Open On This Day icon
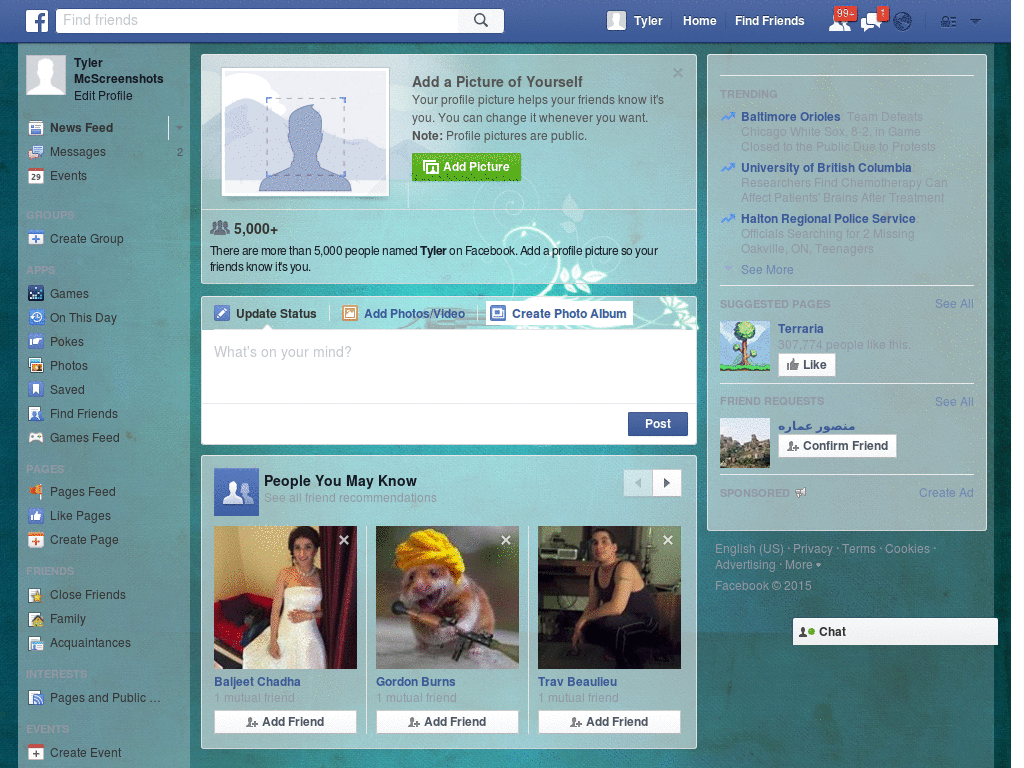Image resolution: width=1024 pixels, height=768 pixels. pyautogui.click(x=36, y=318)
